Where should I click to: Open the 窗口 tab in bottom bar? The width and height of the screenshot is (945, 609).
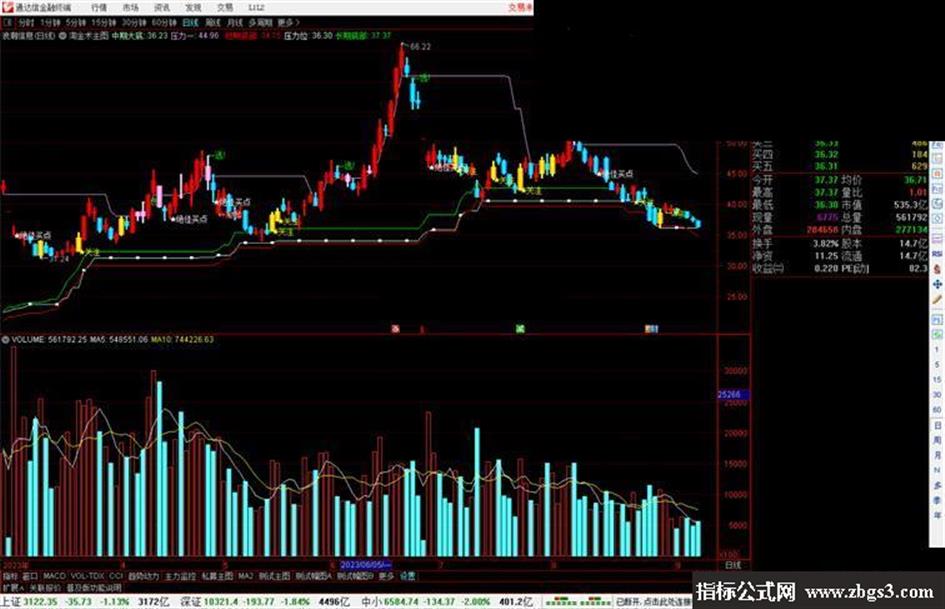tap(30, 576)
